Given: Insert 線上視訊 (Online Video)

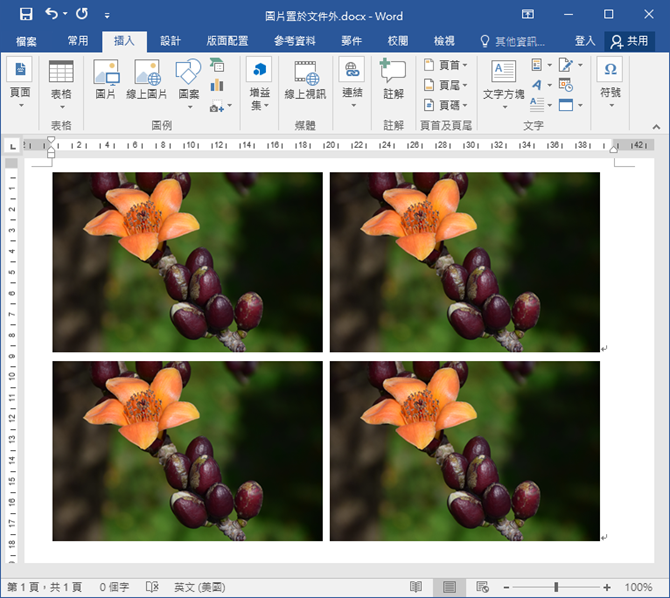Looking at the screenshot, I should tap(305, 80).
